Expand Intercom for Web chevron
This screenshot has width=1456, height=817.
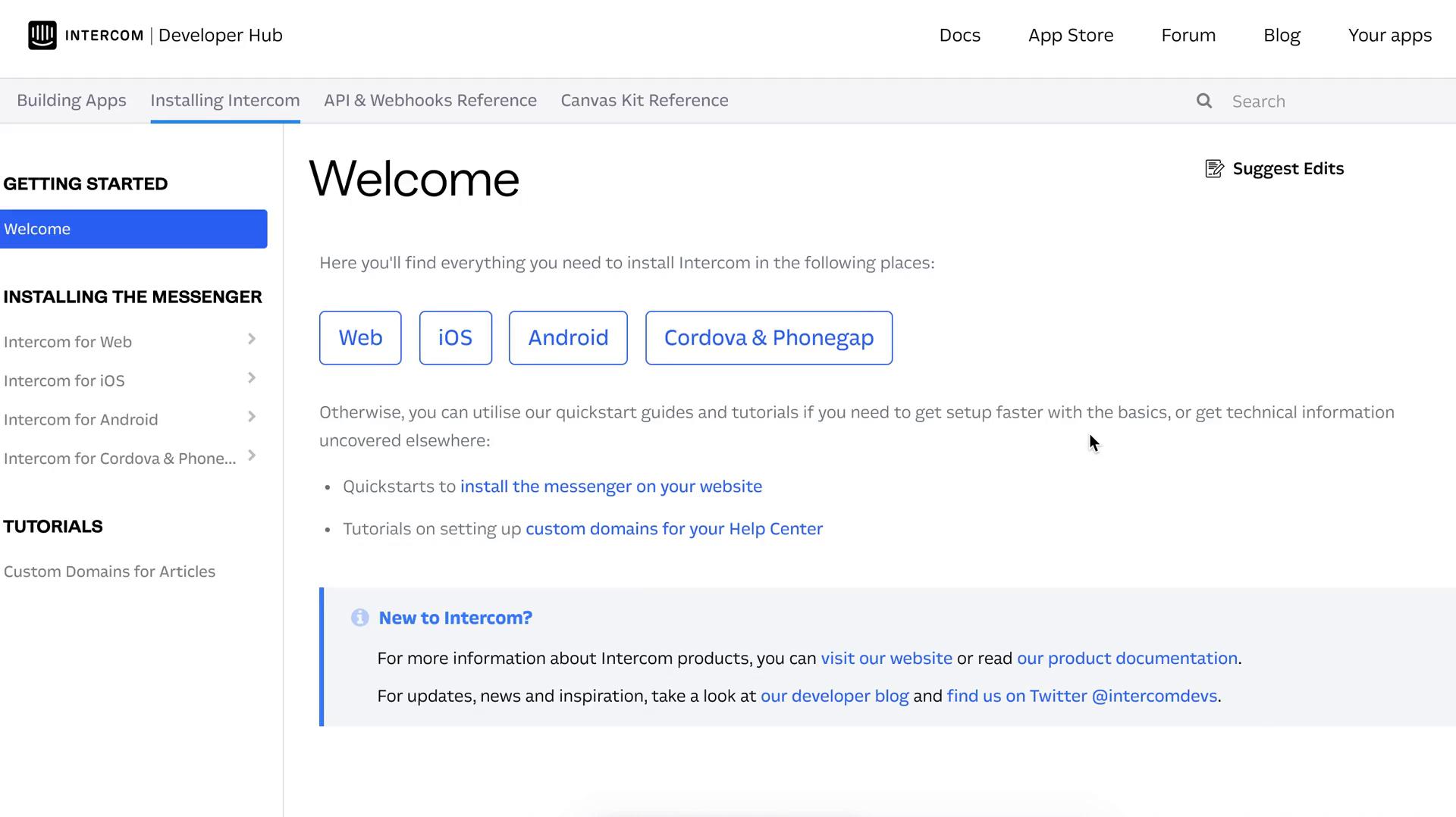coord(252,339)
